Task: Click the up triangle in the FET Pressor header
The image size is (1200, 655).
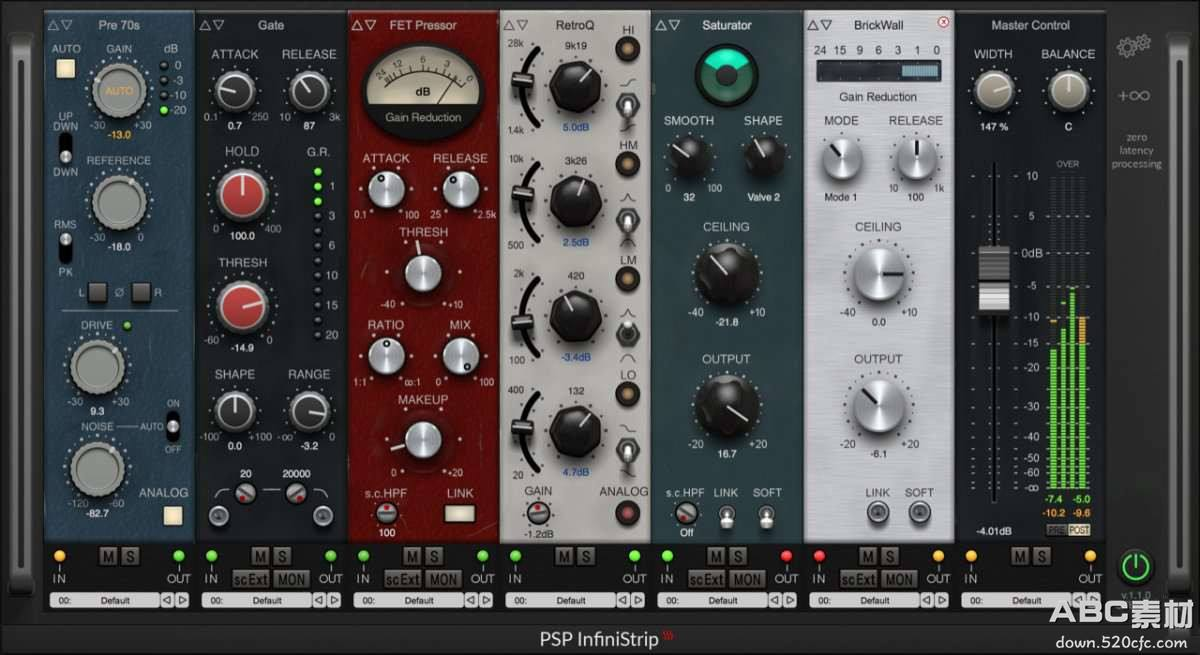Action: coord(357,25)
